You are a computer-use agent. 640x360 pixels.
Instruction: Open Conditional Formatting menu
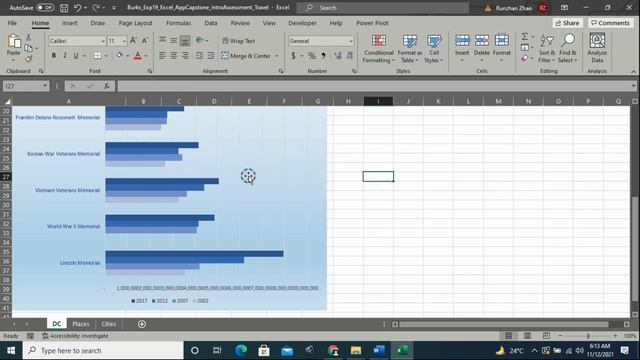379,49
